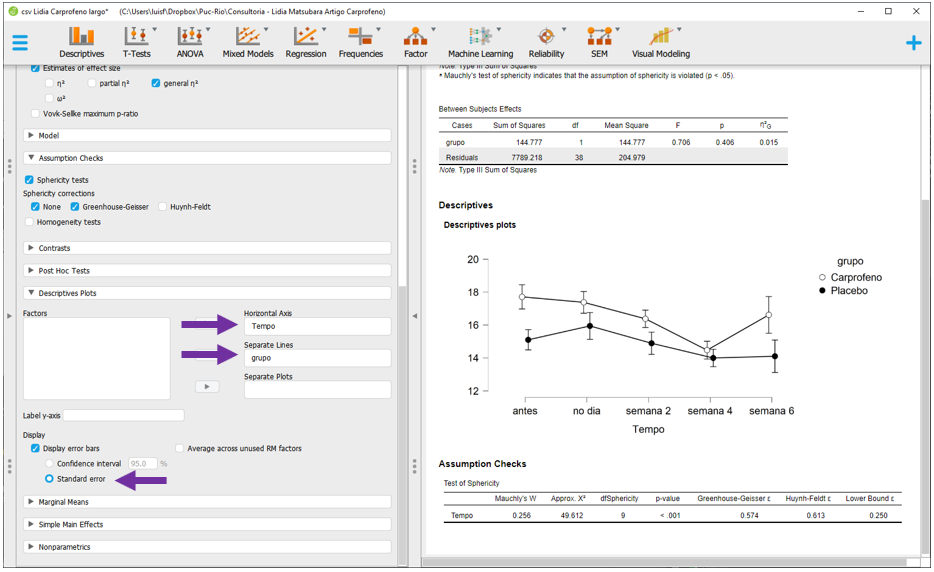Click the Visual Modeling module

point(660,41)
